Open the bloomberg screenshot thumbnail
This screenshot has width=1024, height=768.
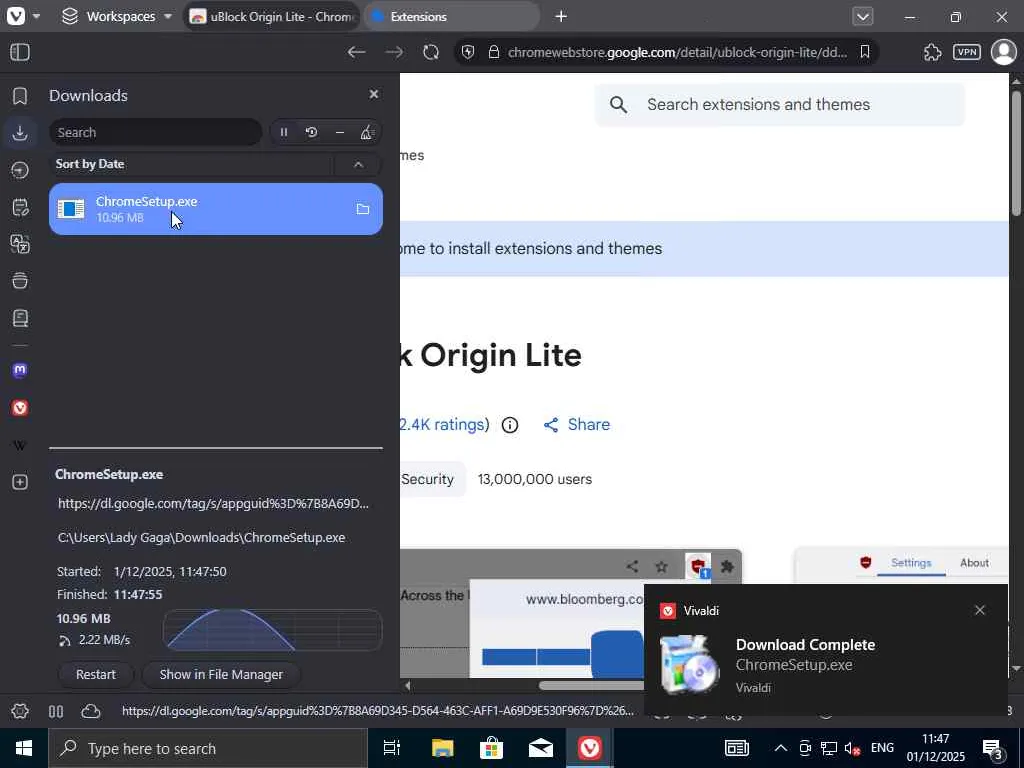pos(571,614)
